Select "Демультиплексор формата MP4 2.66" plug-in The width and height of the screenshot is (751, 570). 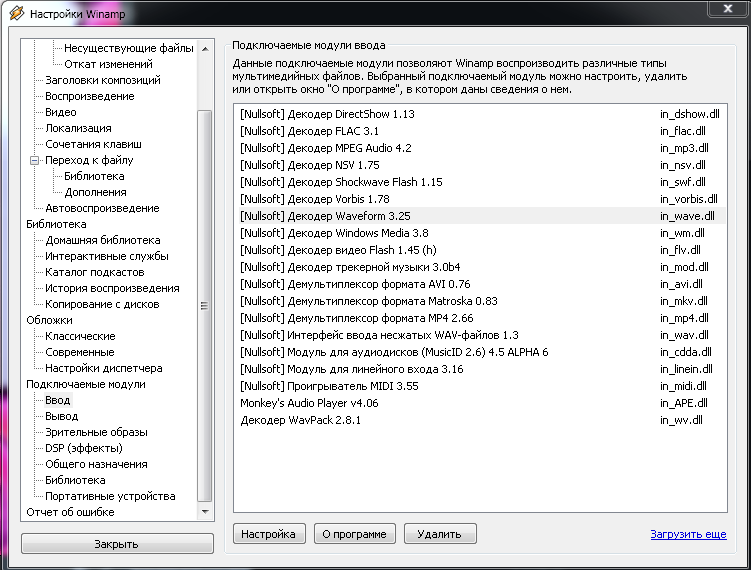pos(480,319)
